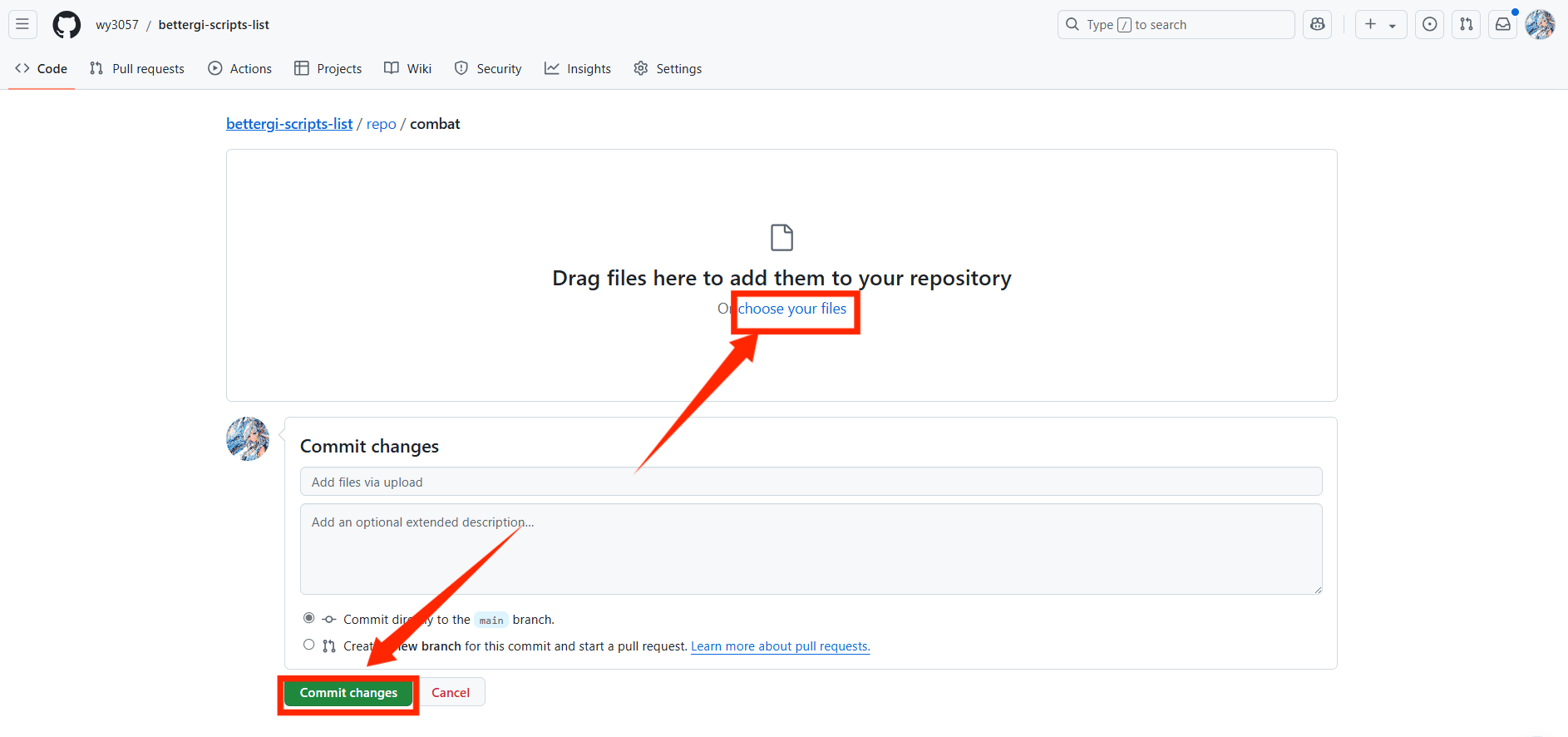
Task: Click the GitHub logo home icon
Action: (67, 25)
